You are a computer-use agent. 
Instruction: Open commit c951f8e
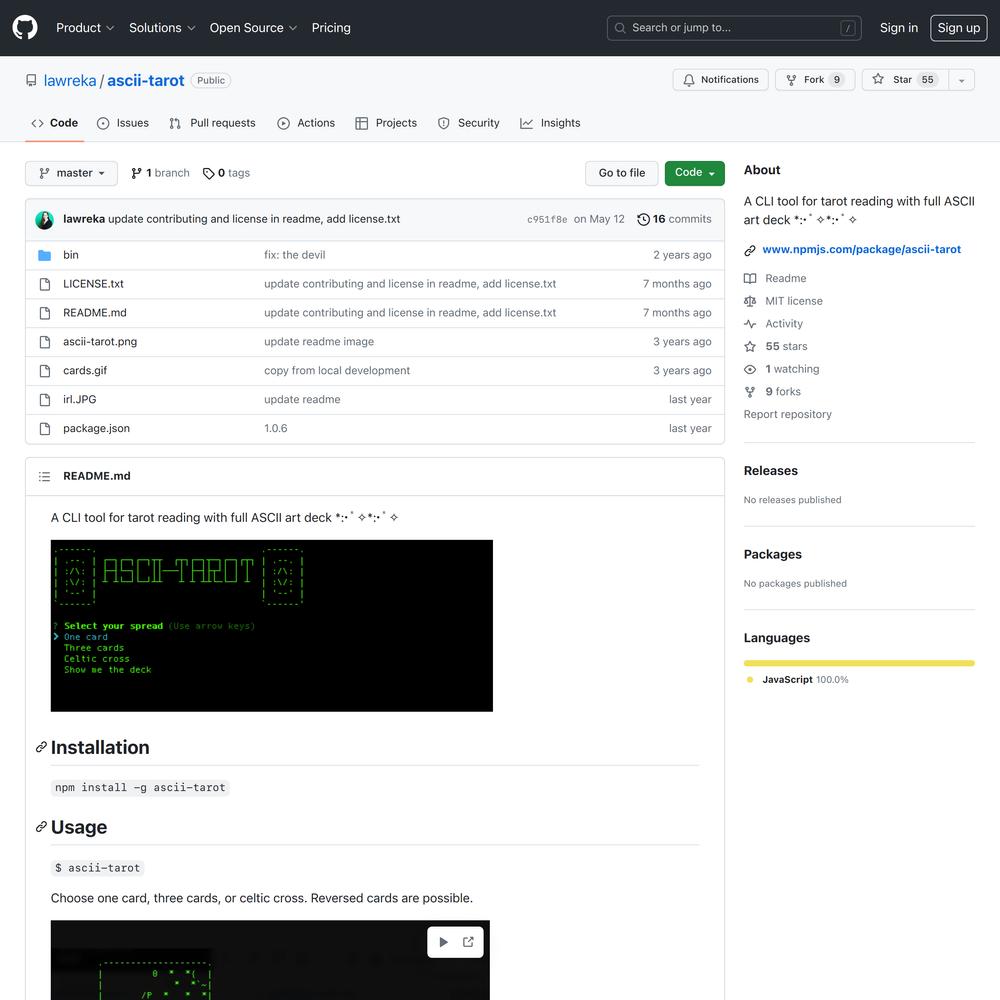547,219
